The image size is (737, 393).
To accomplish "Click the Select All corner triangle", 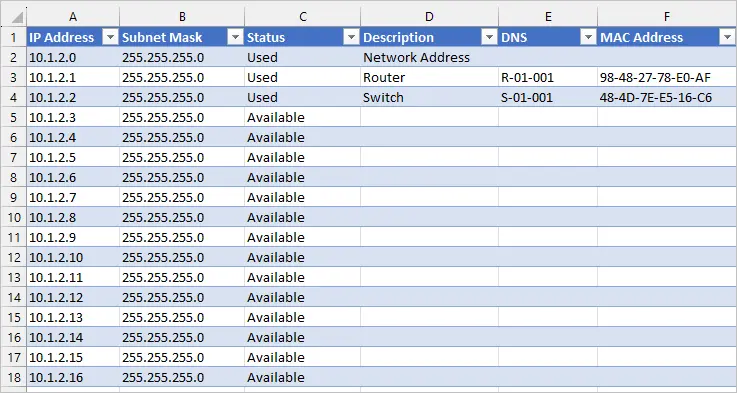I will pos(17,18).
